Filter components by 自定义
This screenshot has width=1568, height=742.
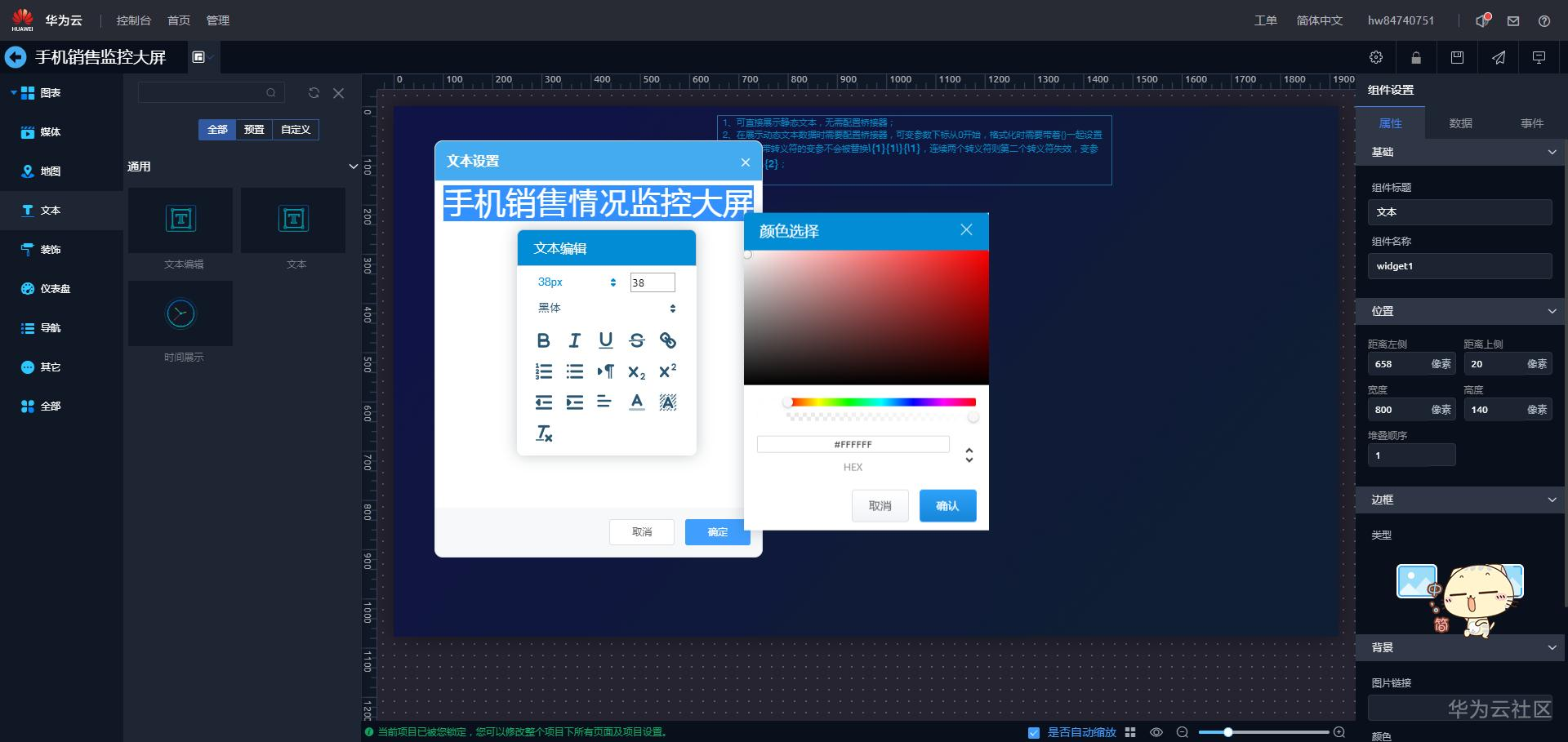pyautogui.click(x=296, y=130)
